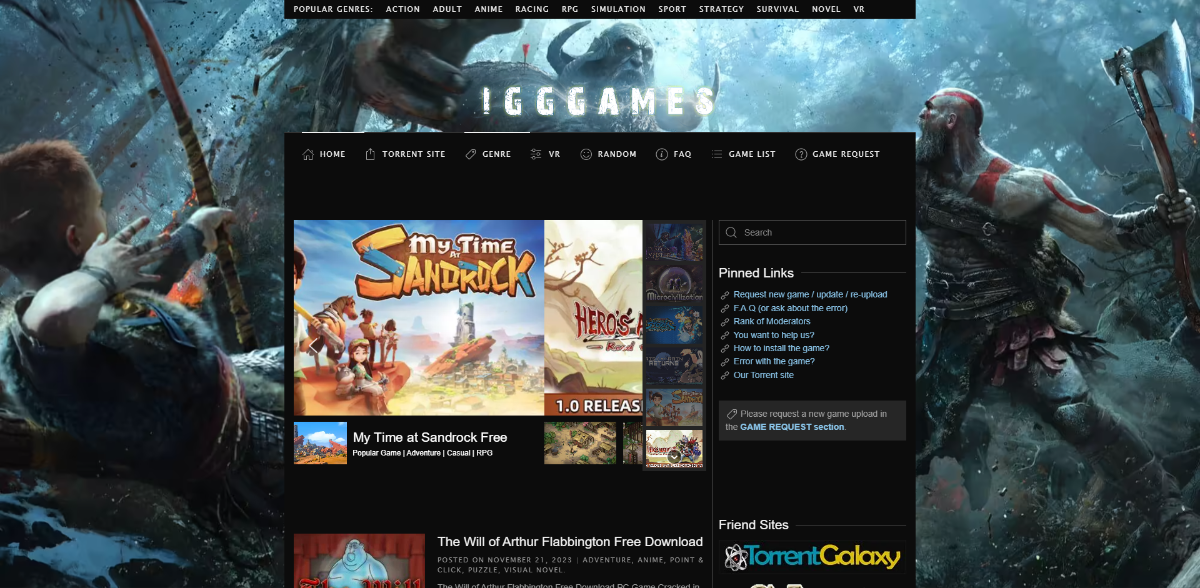Click the Game List lines icon
Viewport: 1200px width, 588px height.
tap(717, 154)
